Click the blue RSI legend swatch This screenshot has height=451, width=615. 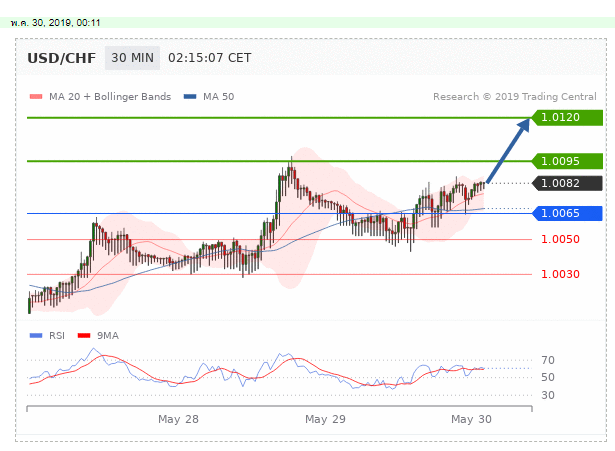36,336
